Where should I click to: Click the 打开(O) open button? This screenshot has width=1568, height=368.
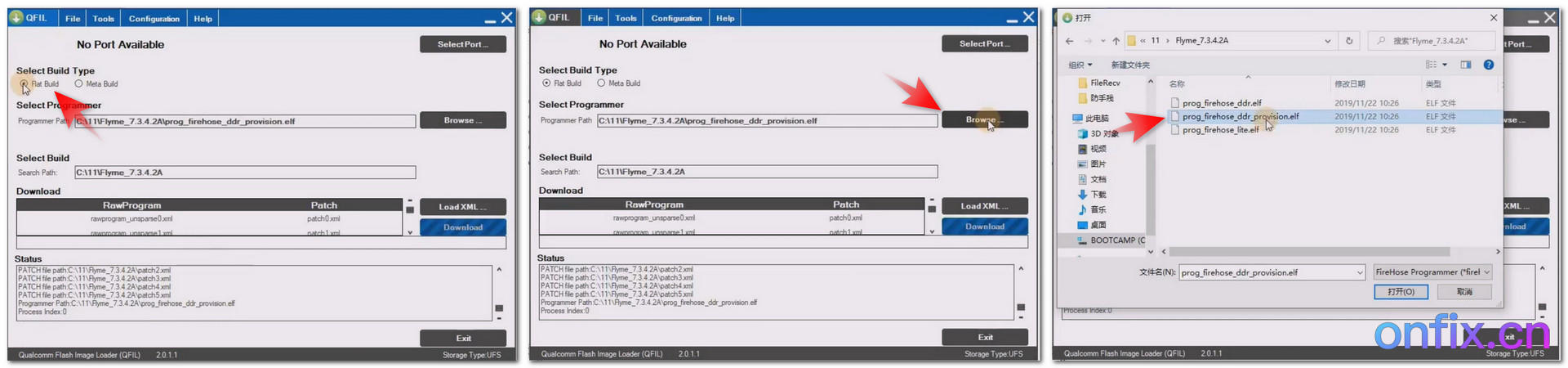pyautogui.click(x=1401, y=292)
